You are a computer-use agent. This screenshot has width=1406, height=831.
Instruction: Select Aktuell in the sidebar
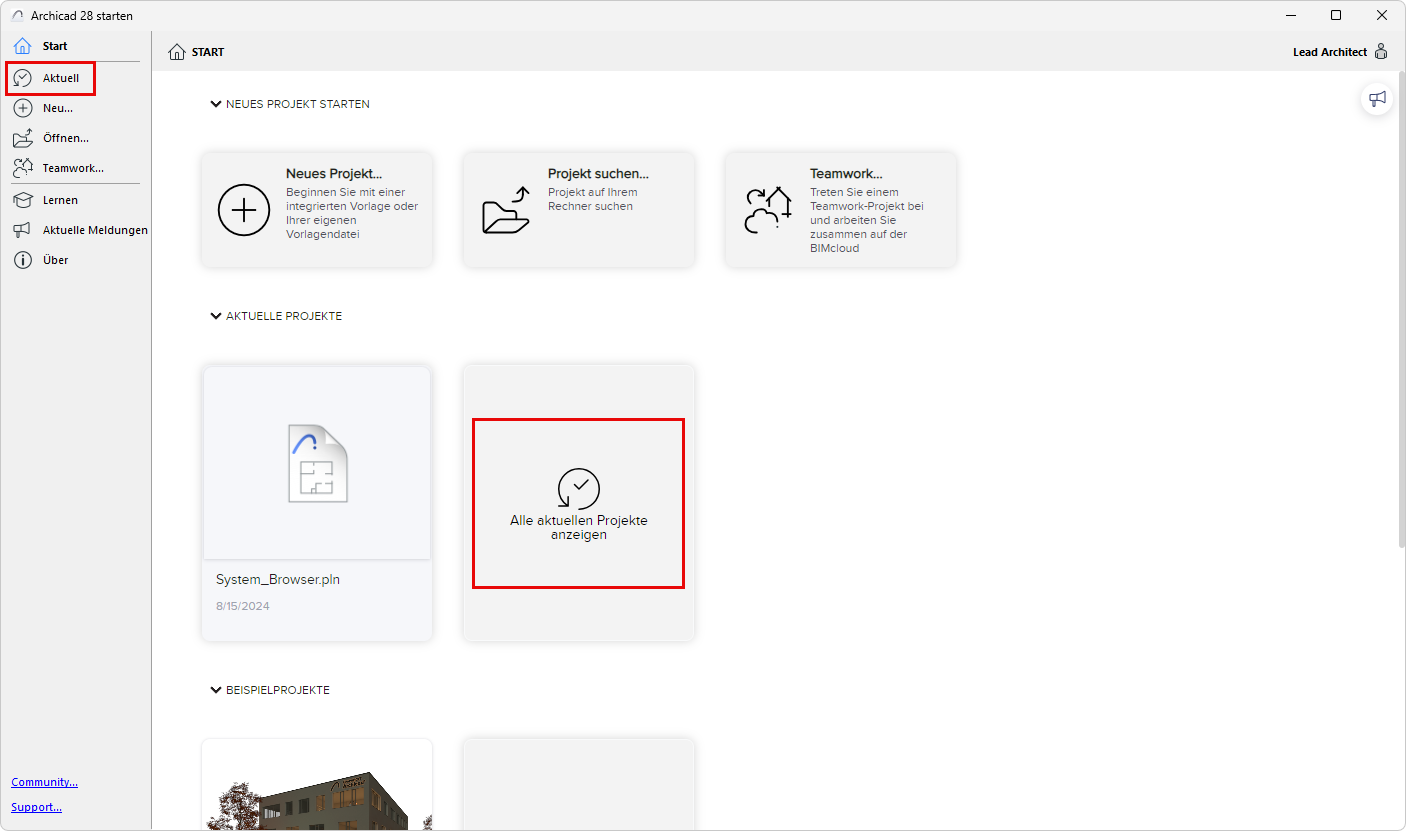click(x=61, y=78)
